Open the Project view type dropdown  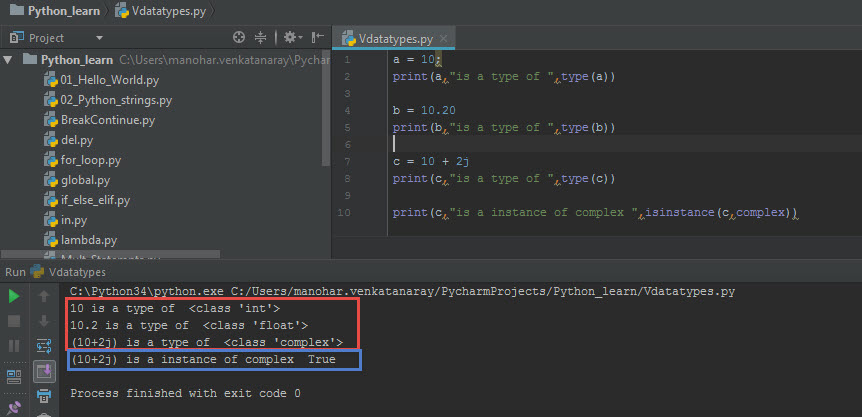click(100, 38)
